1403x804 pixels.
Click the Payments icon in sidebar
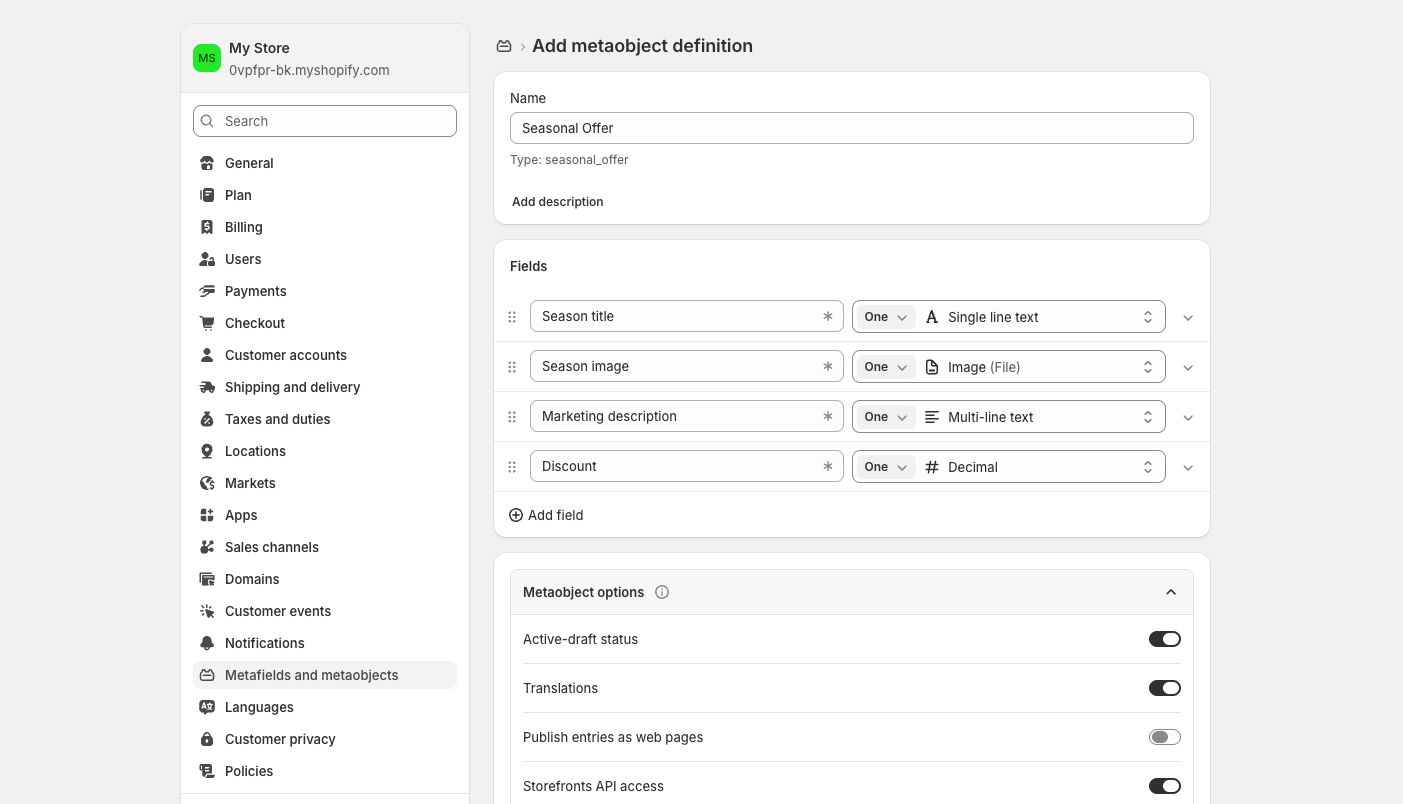tap(207, 291)
